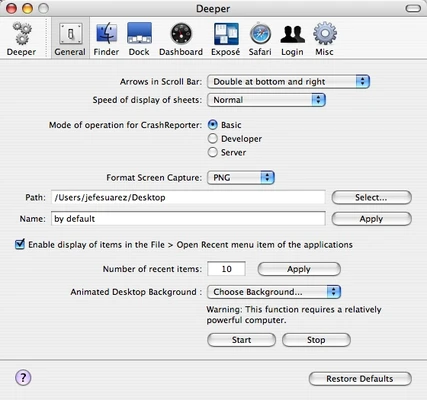Viewport: 427px width, 400px height.
Task: Click the Select... path button
Action: pos(371,198)
